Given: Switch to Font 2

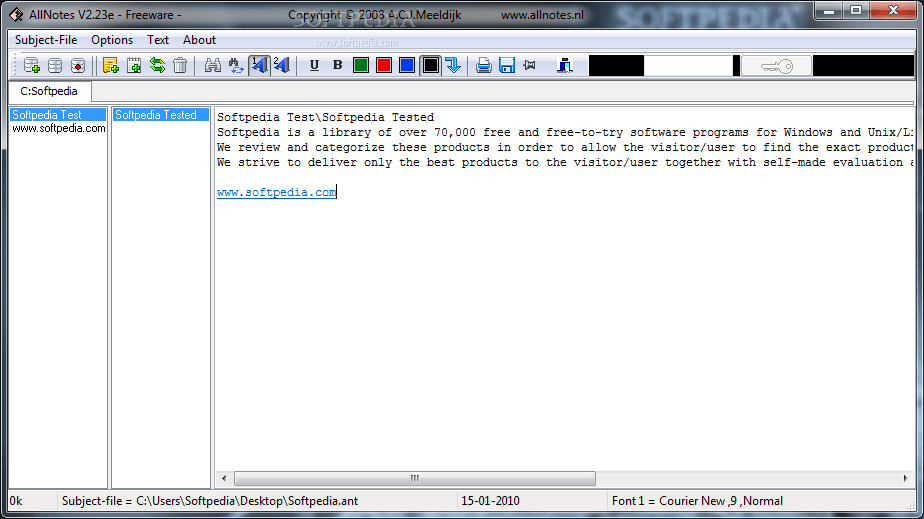Looking at the screenshot, I should point(282,65).
